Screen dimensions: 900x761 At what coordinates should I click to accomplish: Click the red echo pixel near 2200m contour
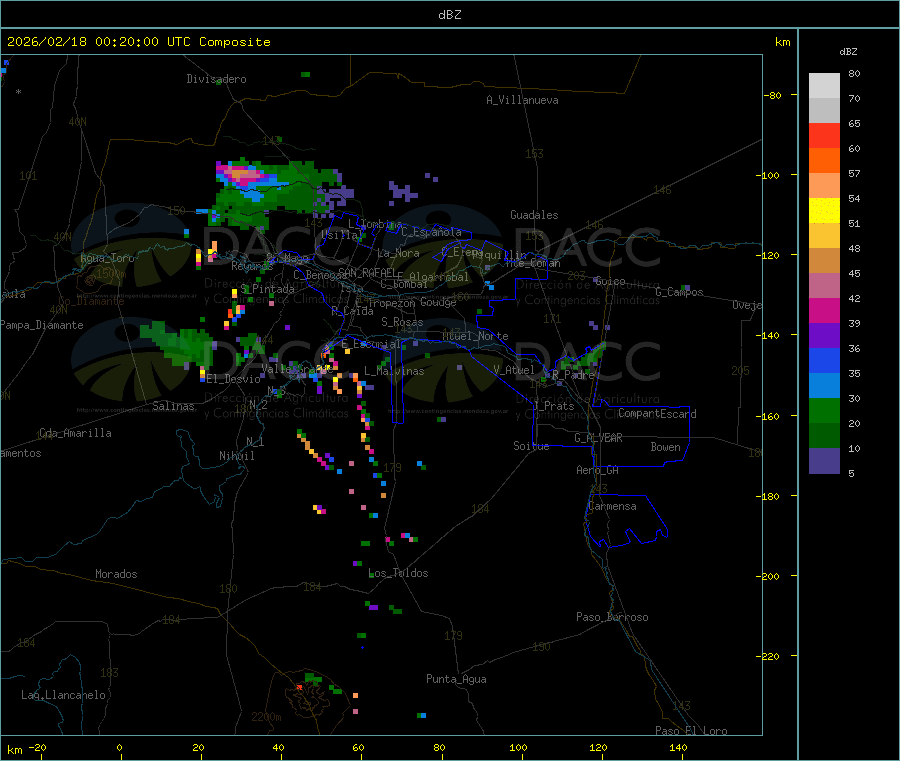(299, 686)
